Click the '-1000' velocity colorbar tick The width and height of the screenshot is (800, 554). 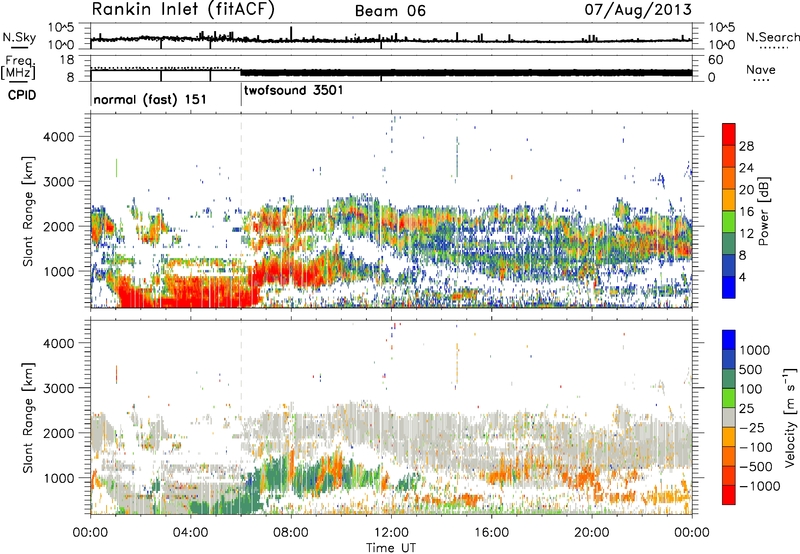click(759, 486)
